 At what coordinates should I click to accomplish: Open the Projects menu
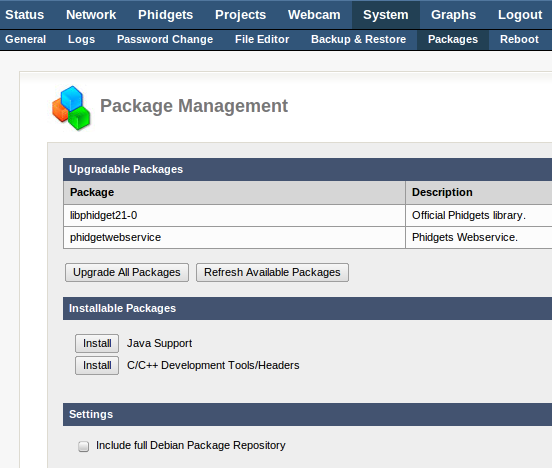[x=240, y=15]
